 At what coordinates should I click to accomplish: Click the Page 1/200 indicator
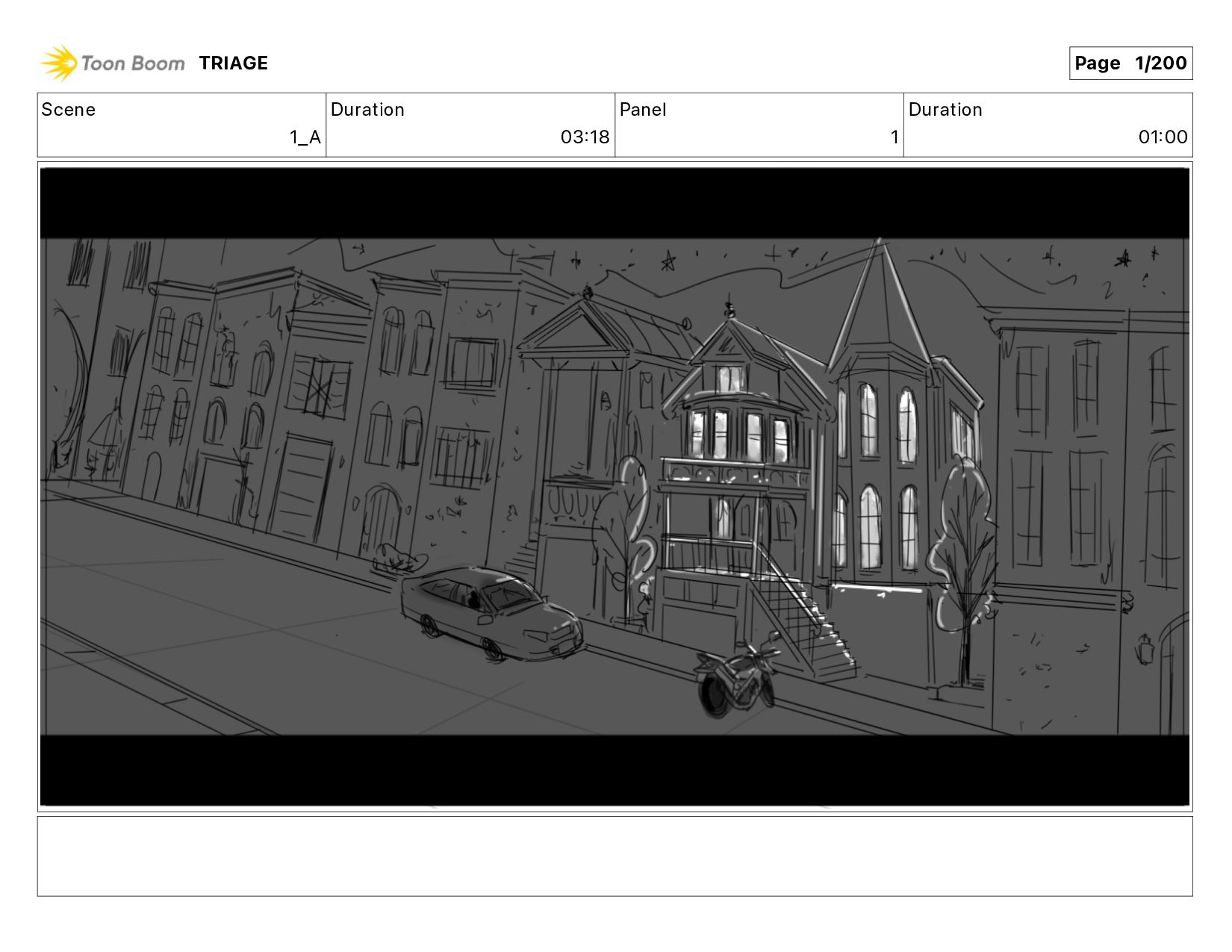coord(1130,63)
